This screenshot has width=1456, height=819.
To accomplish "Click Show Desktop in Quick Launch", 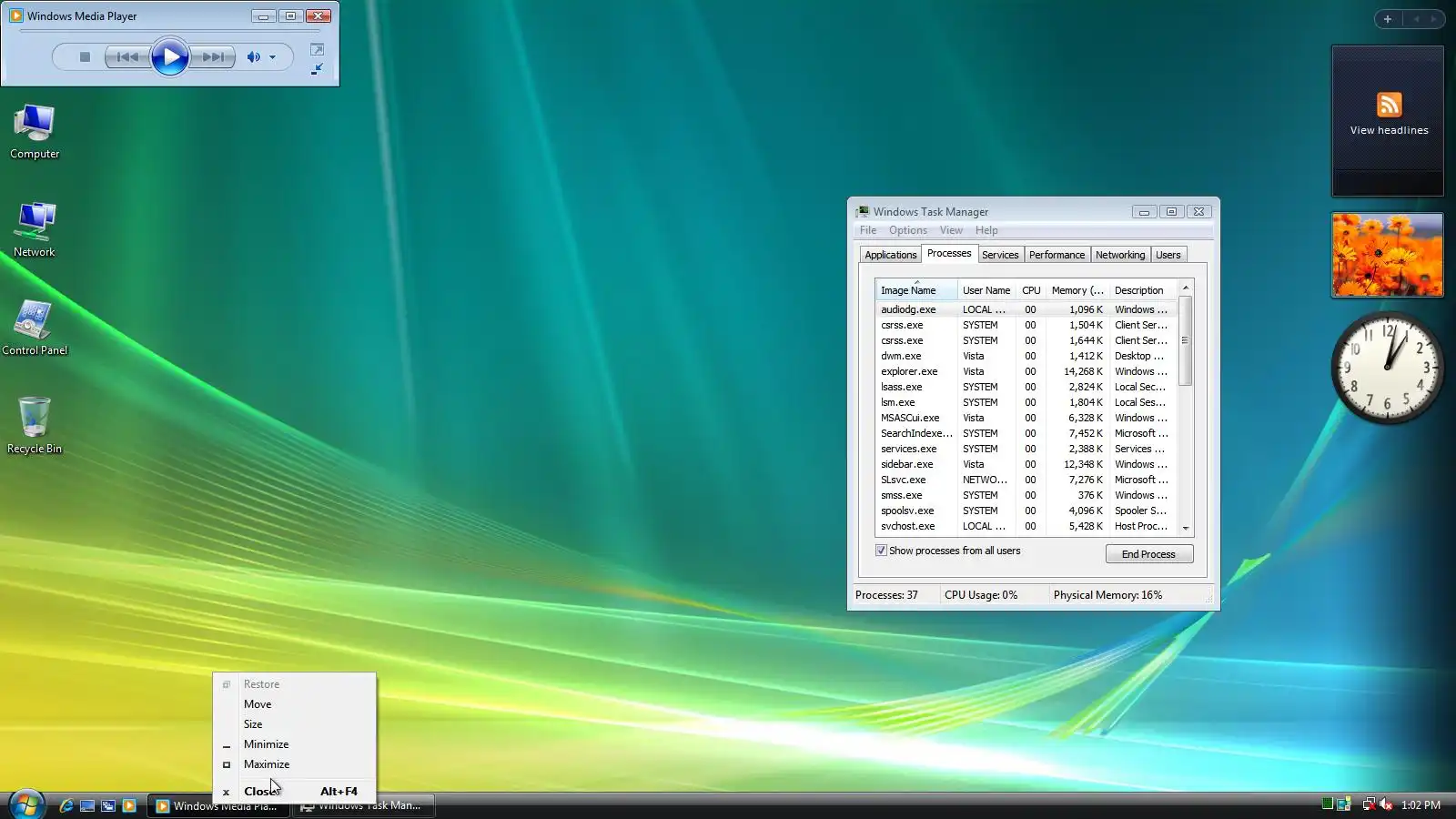I will coord(87,805).
